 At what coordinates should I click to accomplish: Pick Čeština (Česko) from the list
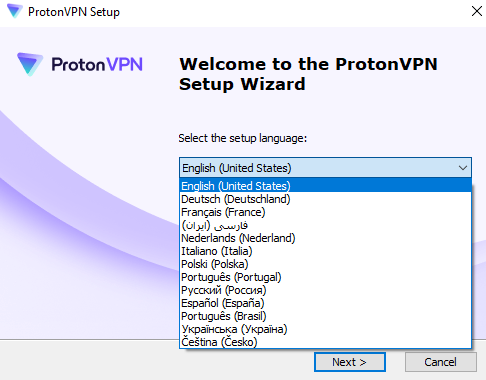point(325,342)
